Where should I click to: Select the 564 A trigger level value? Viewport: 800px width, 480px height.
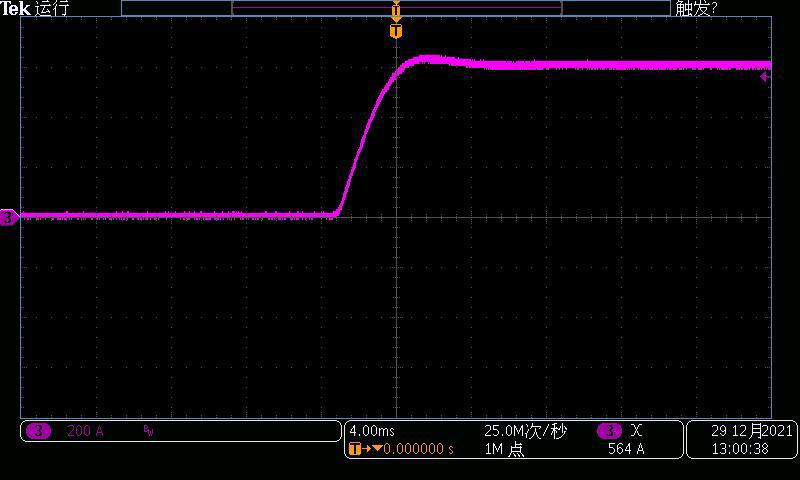pyautogui.click(x=626, y=449)
